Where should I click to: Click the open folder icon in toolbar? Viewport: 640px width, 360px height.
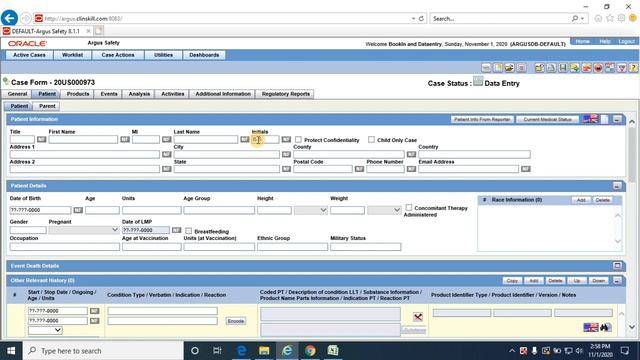point(509,68)
